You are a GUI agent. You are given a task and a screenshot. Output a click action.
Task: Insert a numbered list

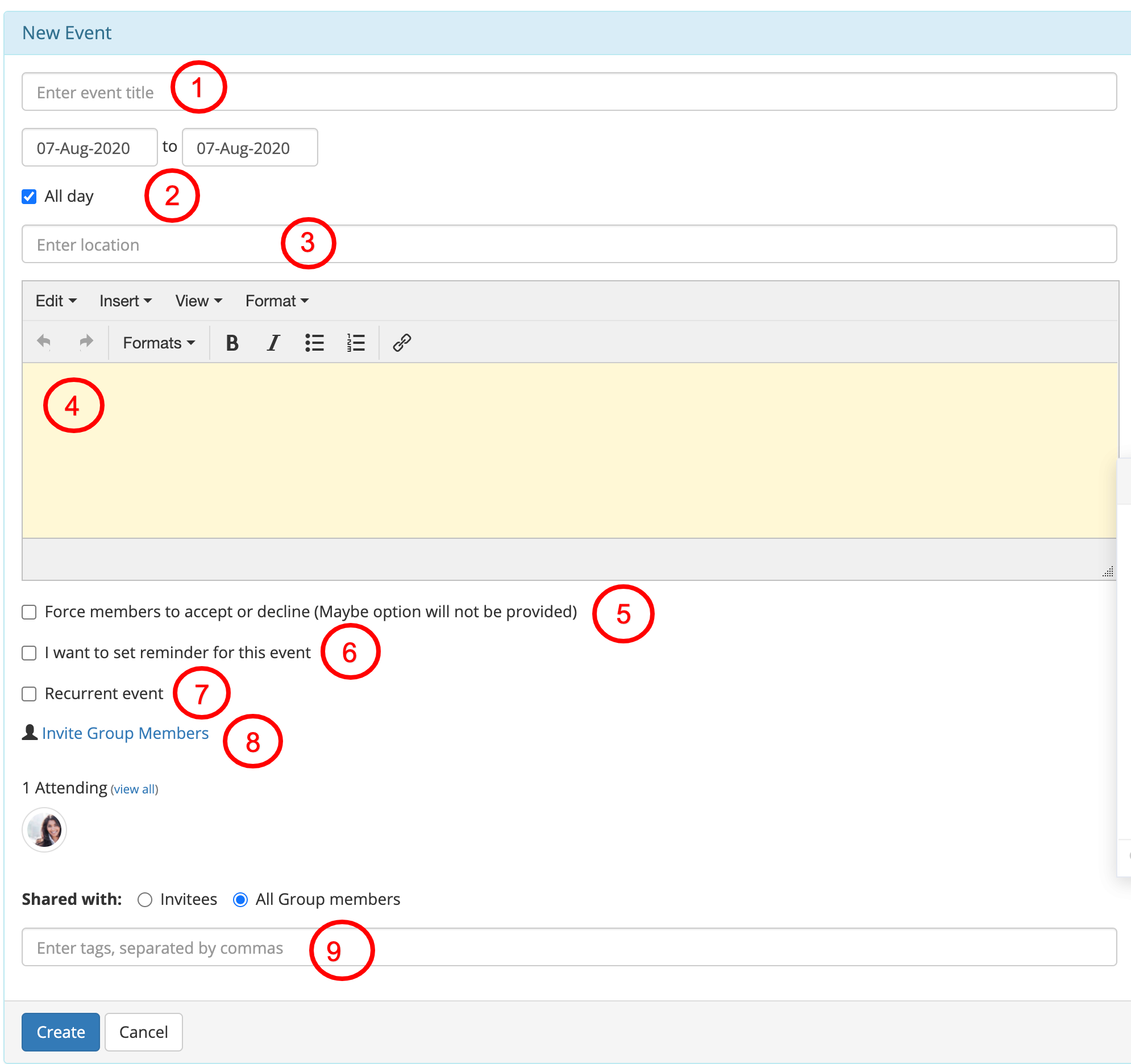coord(356,343)
